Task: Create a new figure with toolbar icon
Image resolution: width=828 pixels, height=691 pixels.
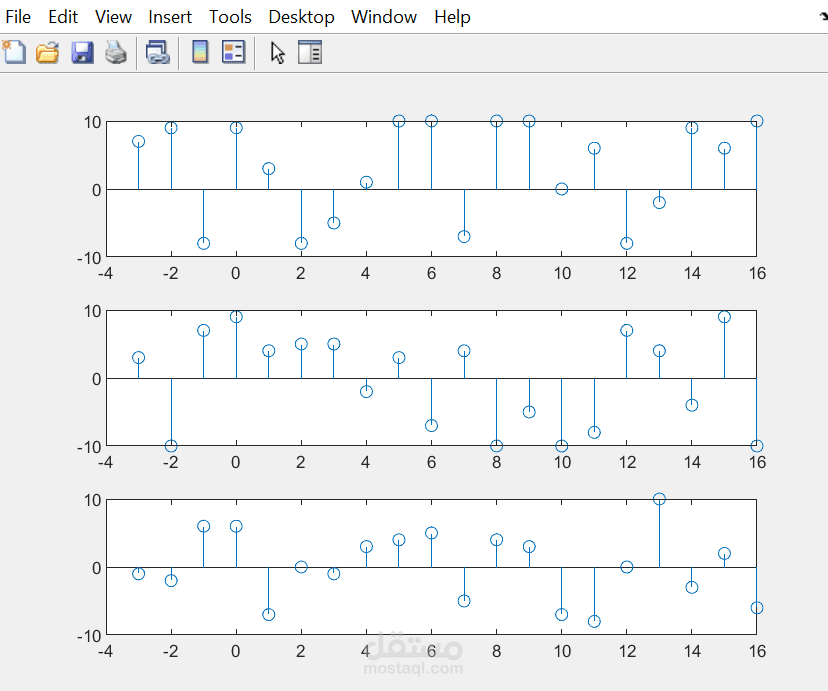Action: 14,52
